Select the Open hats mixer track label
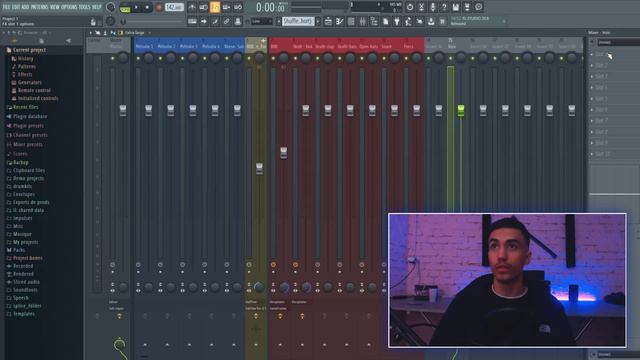The width and height of the screenshot is (640, 360). (x=368, y=47)
